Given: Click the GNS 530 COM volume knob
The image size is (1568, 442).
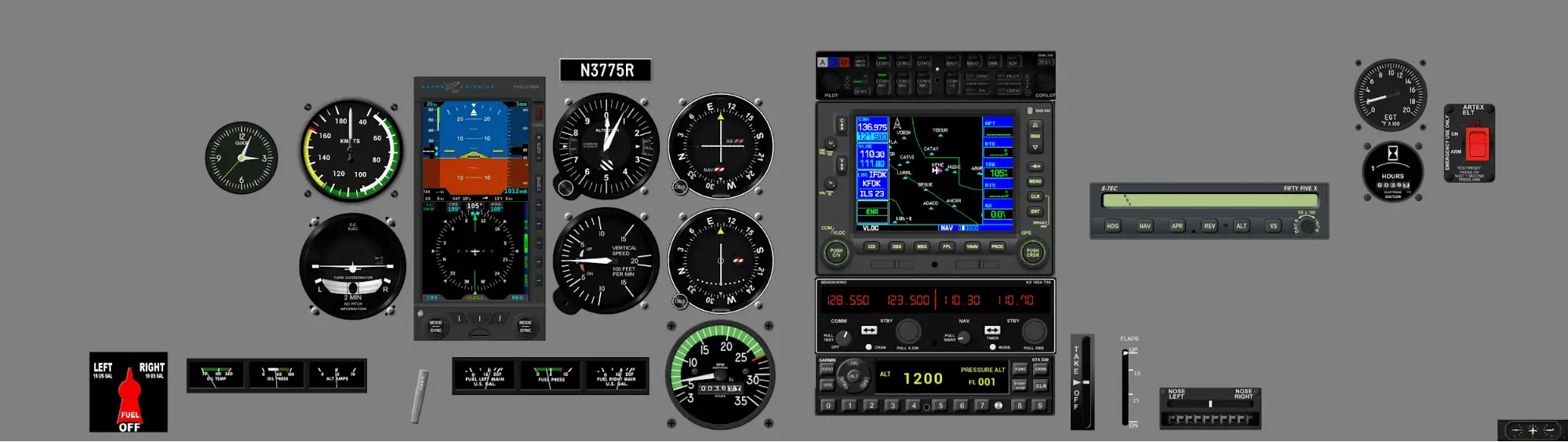Looking at the screenshot, I should click(829, 144).
